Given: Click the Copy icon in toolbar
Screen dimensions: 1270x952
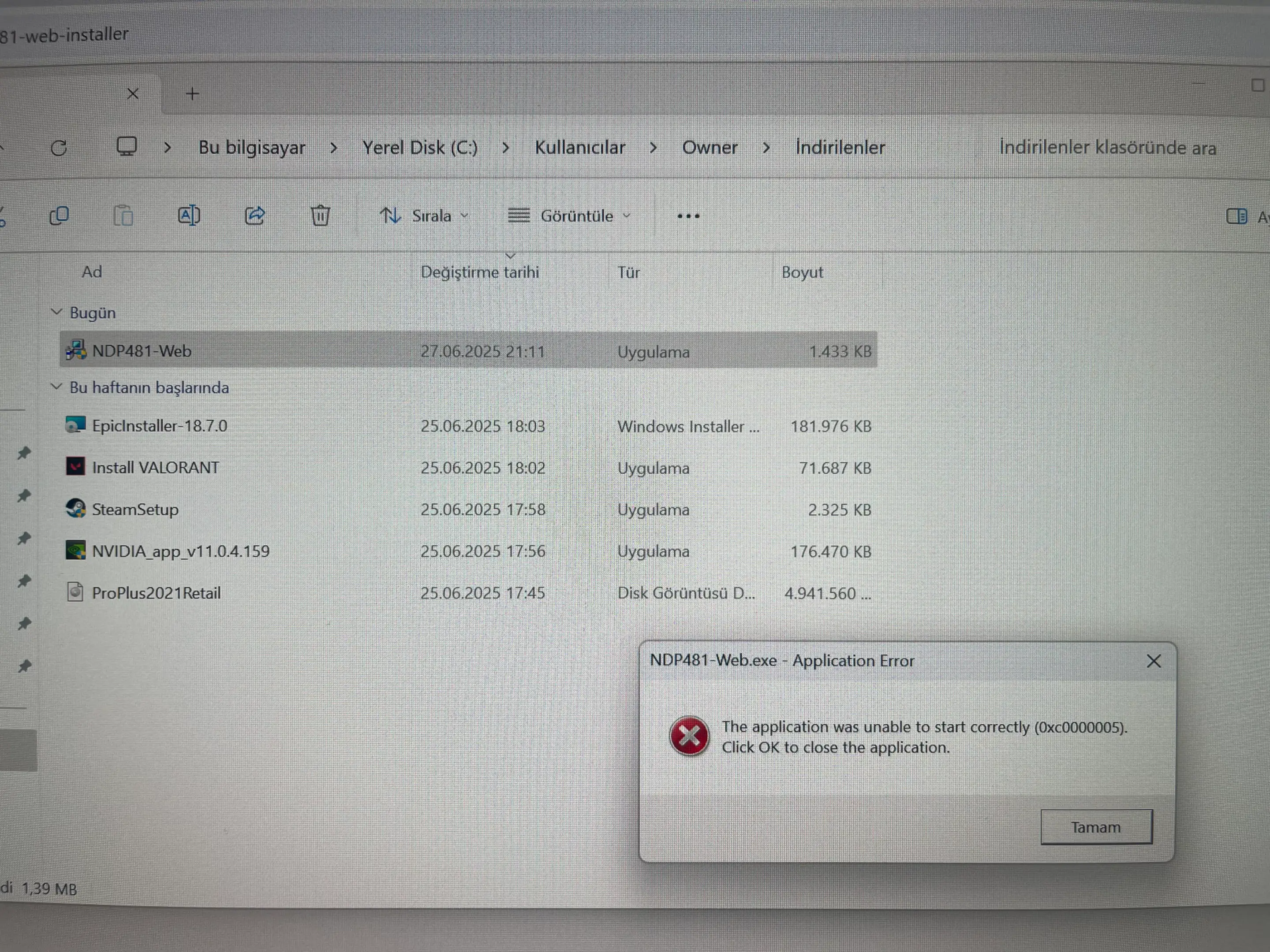Looking at the screenshot, I should tap(59, 216).
